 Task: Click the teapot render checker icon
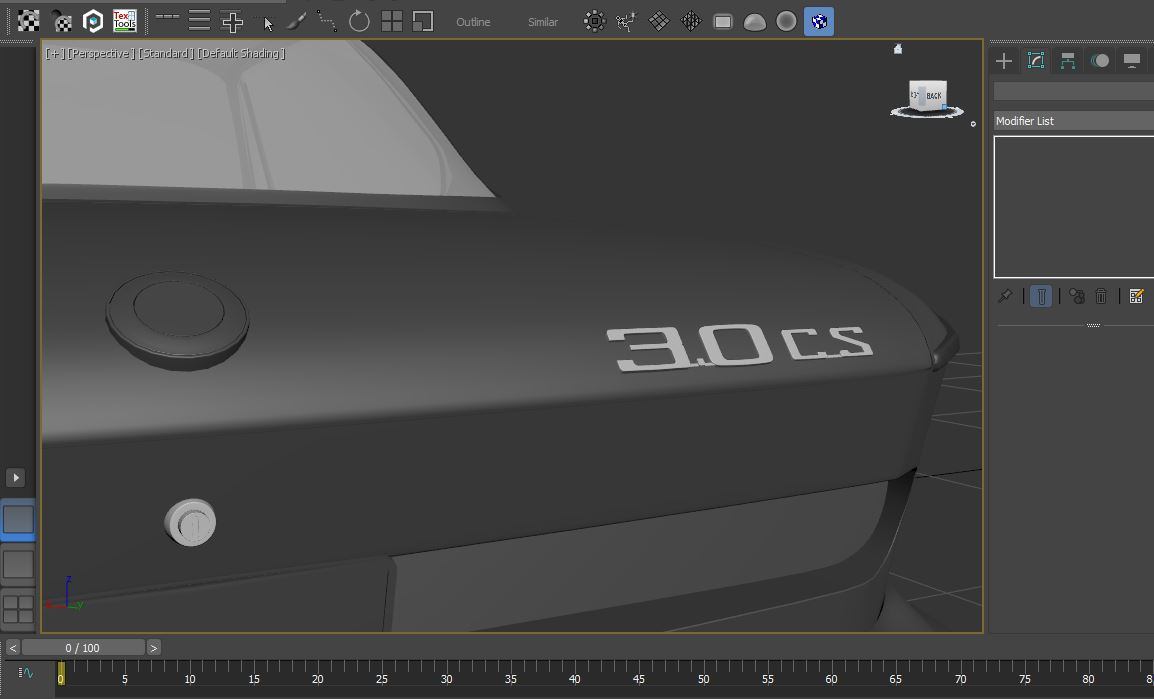[62, 21]
